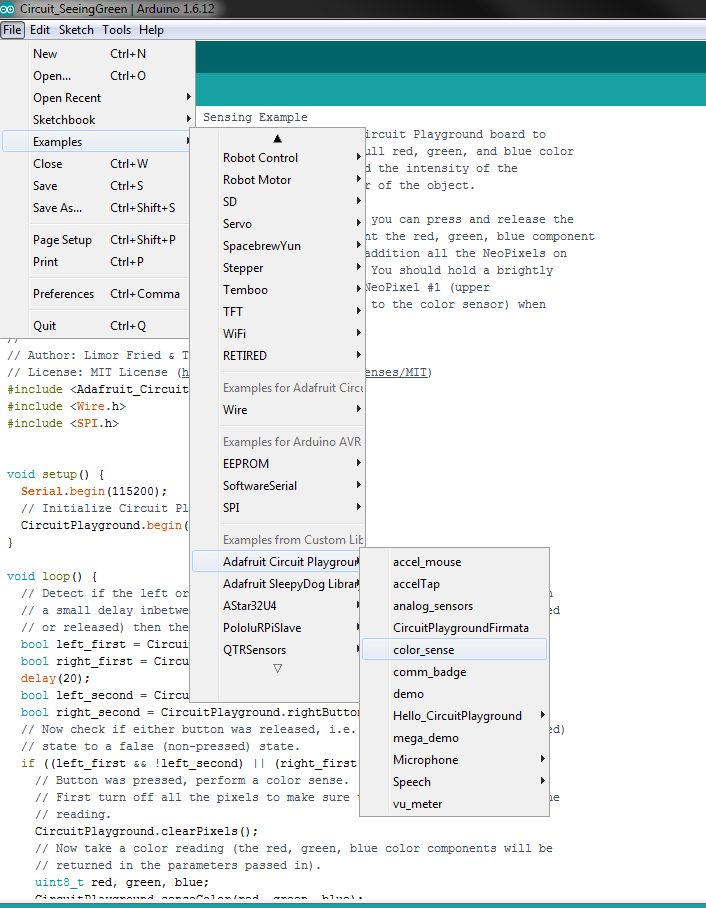Choose Save As... in the File menu
Screen dimensions: 706x908
point(97,208)
